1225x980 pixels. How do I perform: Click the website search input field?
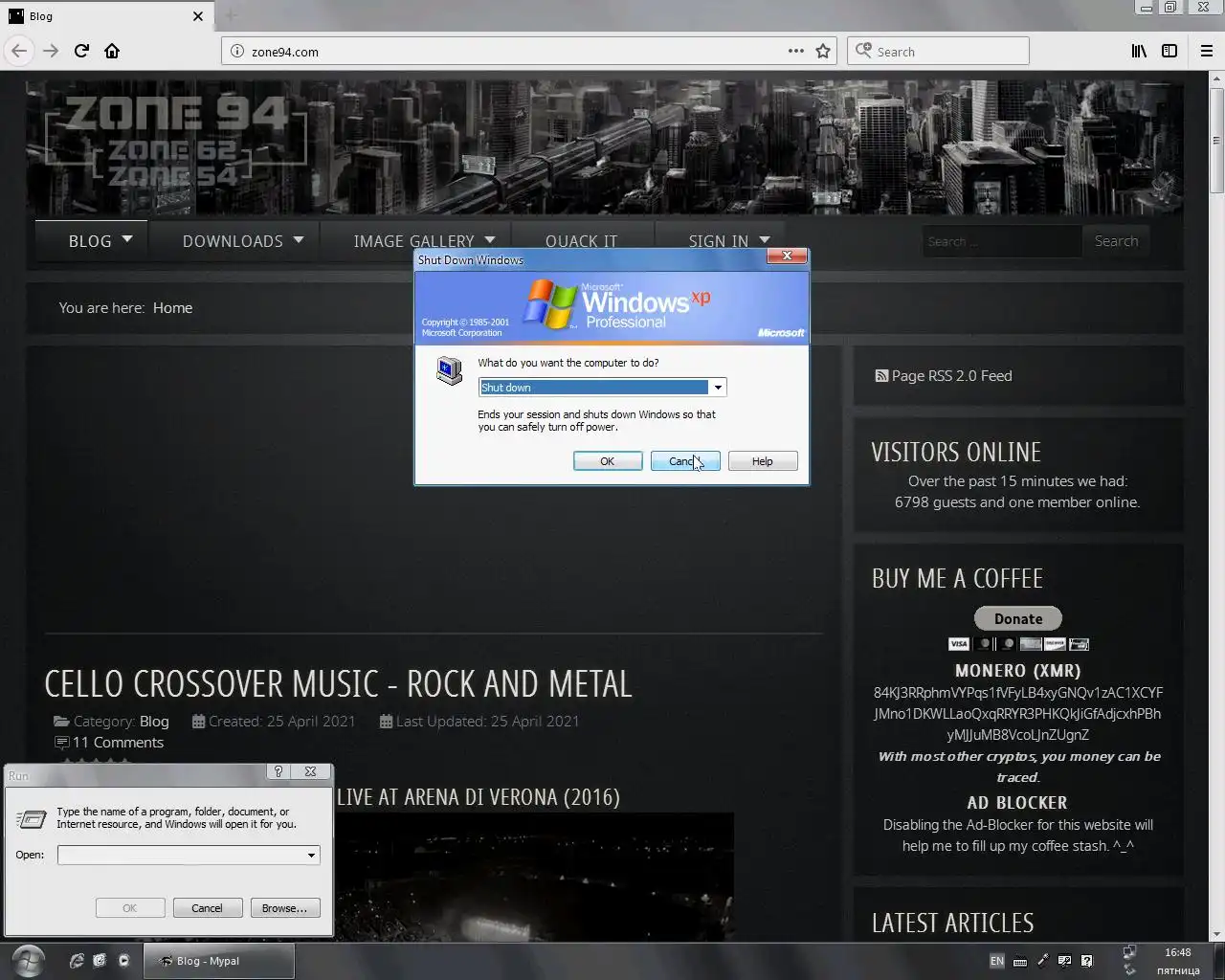(1001, 241)
